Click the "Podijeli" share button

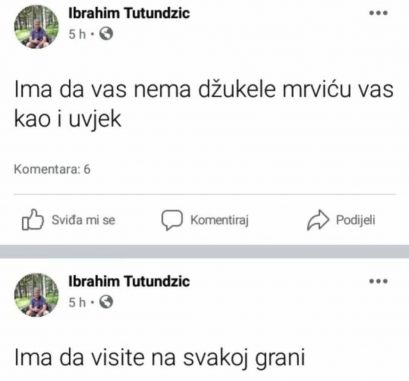pyautogui.click(x=341, y=220)
